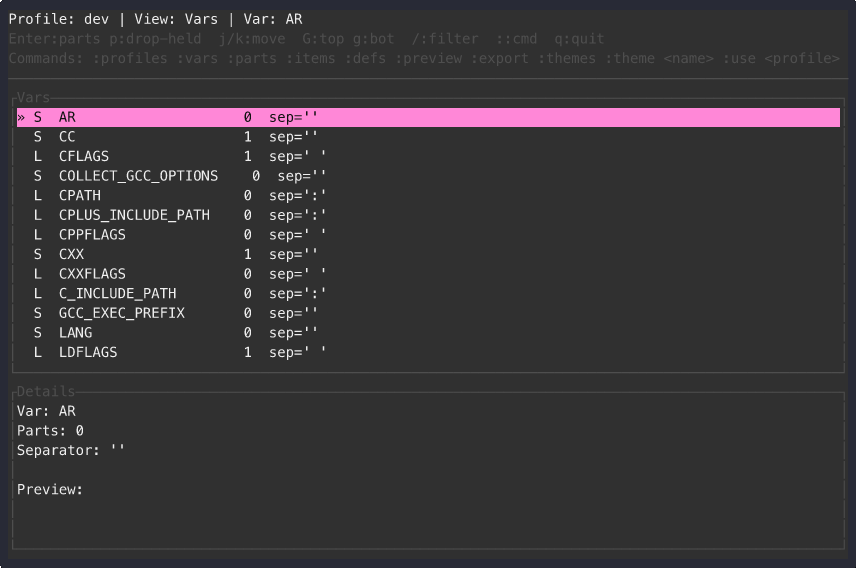Viewport: 856px width, 568px height.
Task: Select the CXXFLAGS variable row
Action: 428,275
